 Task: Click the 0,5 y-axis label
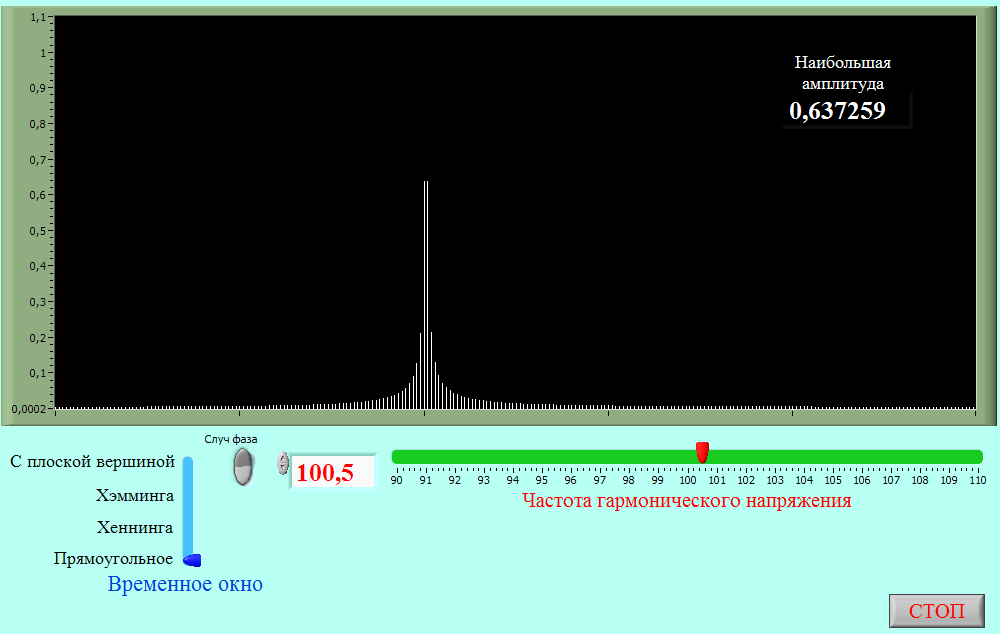[38, 231]
